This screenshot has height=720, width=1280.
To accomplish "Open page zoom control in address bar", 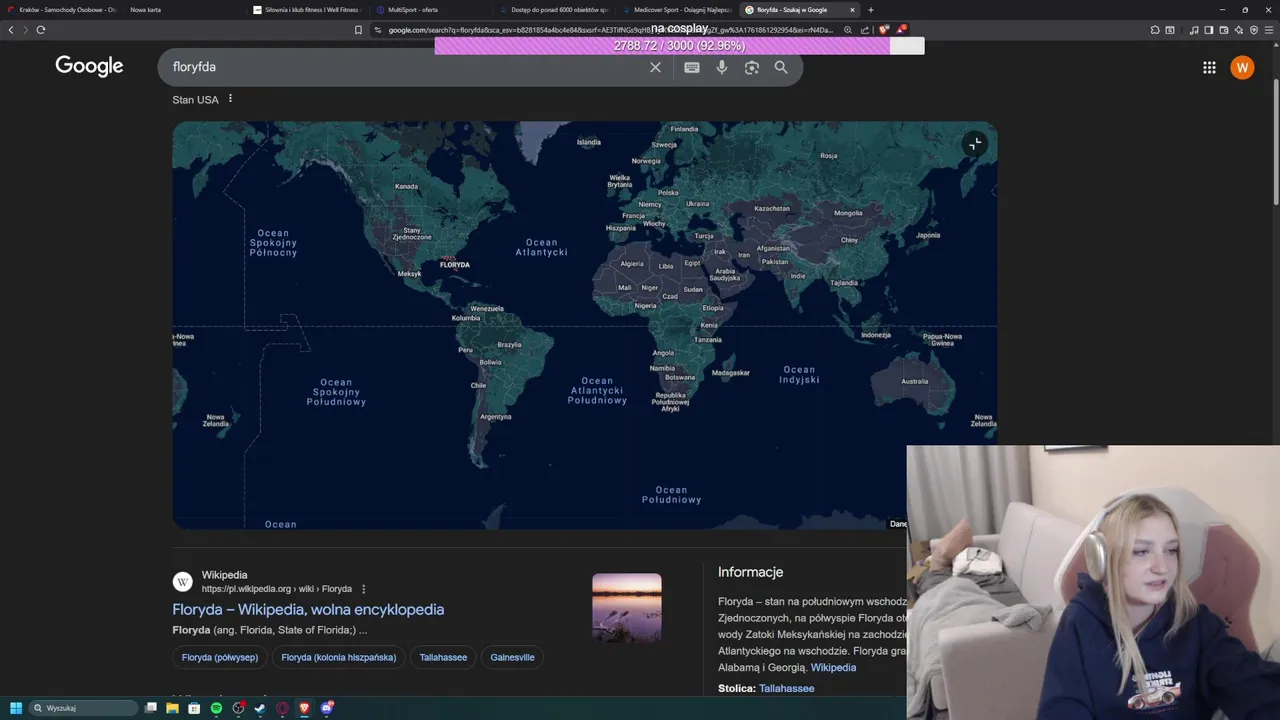I will (x=848, y=30).
